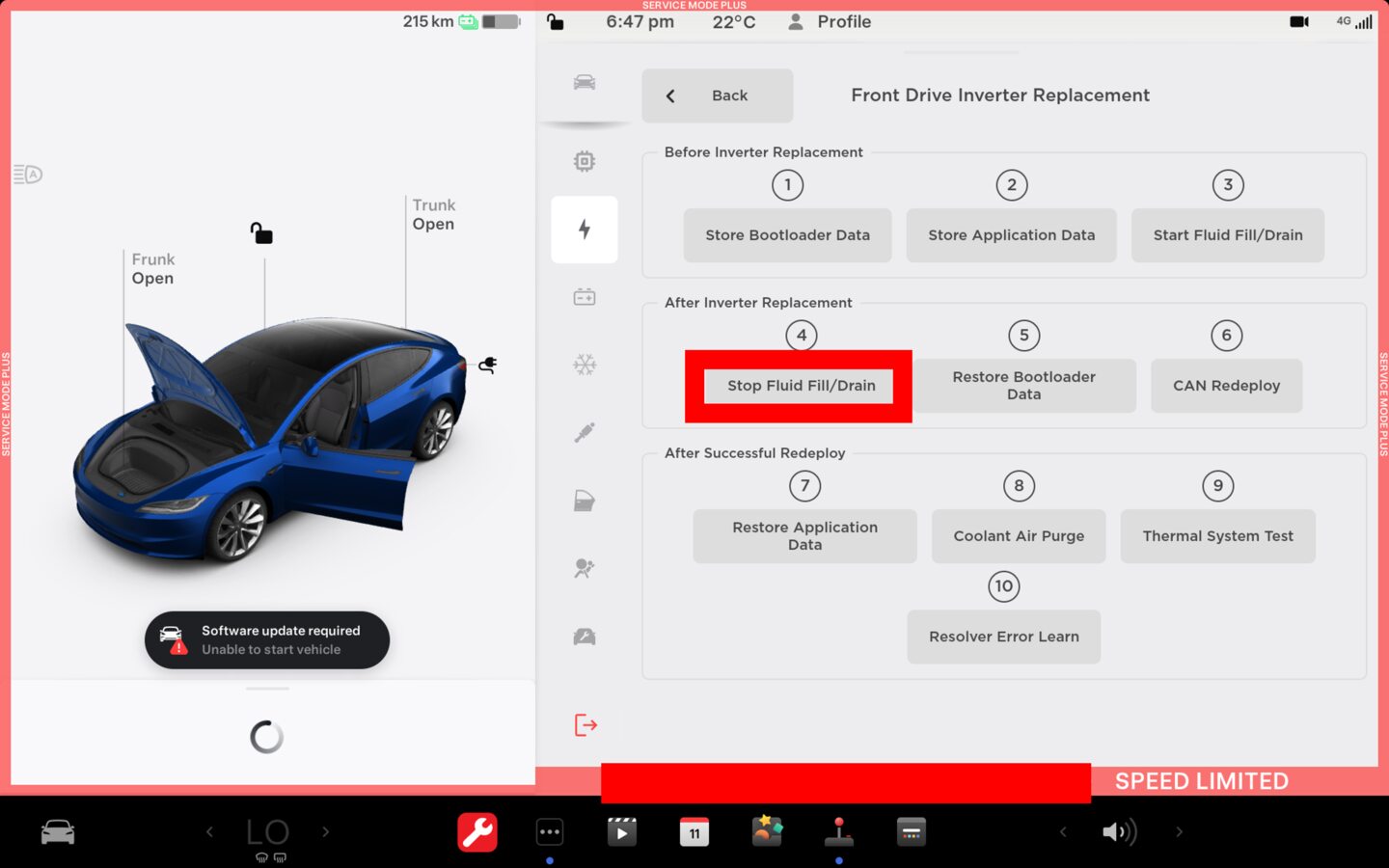Image resolution: width=1389 pixels, height=868 pixels.
Task: Open the red wrench service mode app
Action: (x=477, y=831)
